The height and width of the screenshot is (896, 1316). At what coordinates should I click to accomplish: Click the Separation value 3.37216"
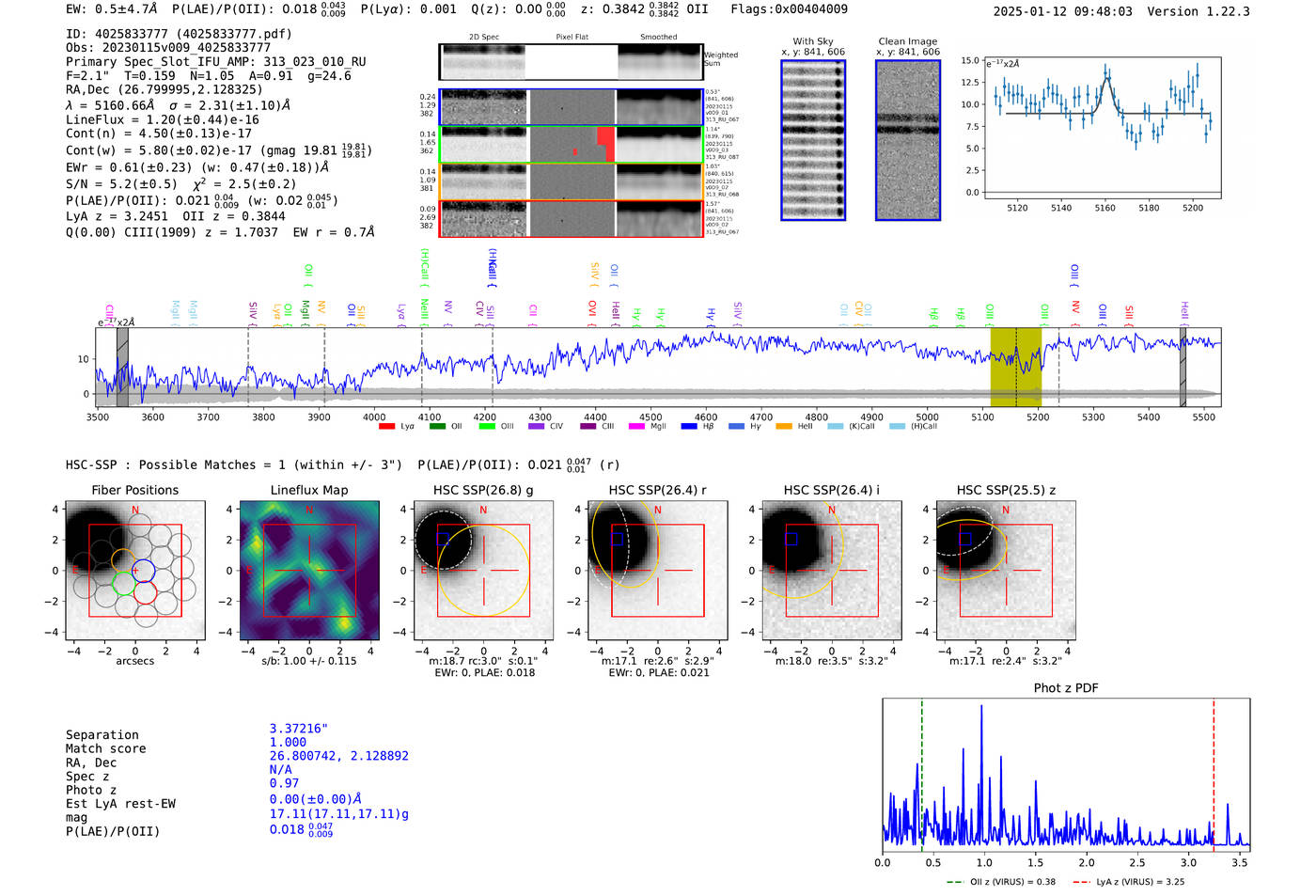[299, 729]
